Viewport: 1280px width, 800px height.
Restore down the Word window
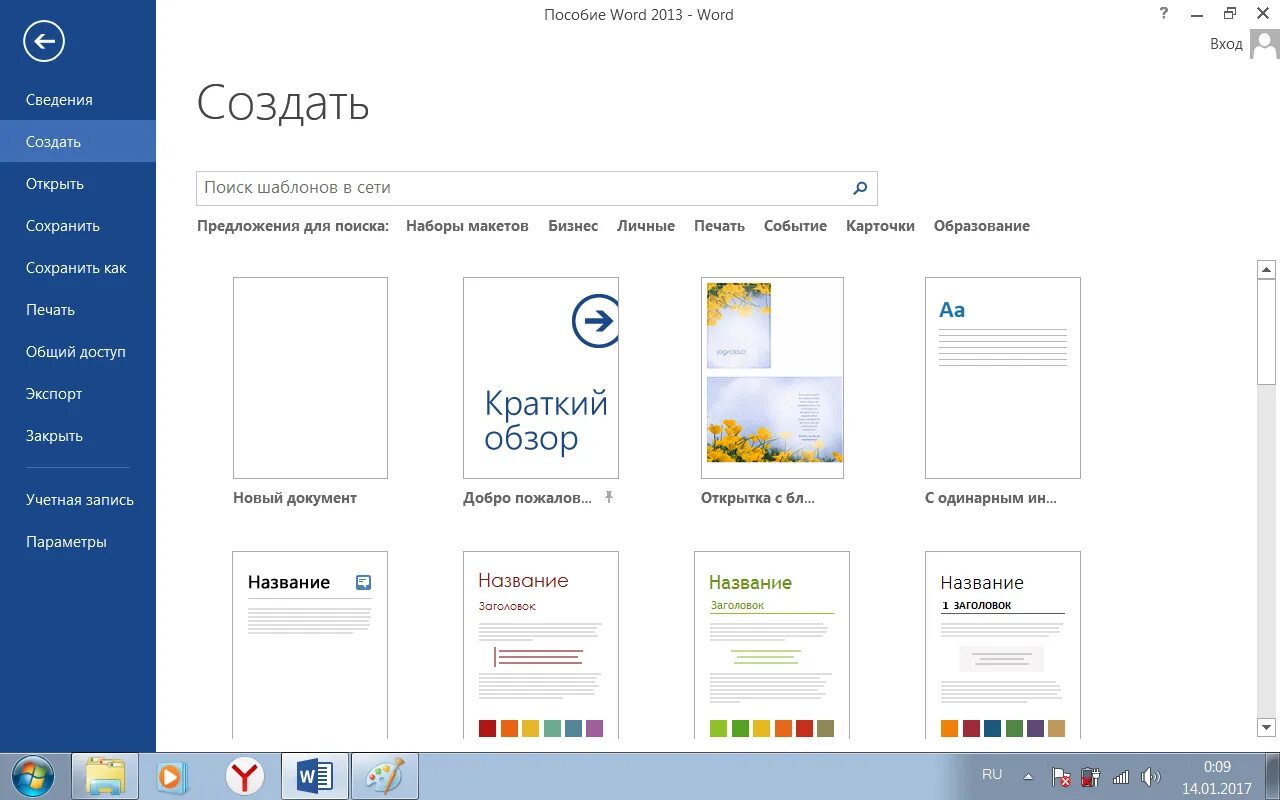[1231, 13]
